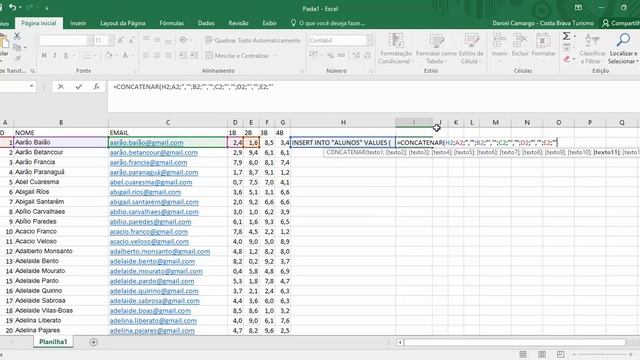
Task: Open Formatação Condicional menu
Action: (x=395, y=49)
